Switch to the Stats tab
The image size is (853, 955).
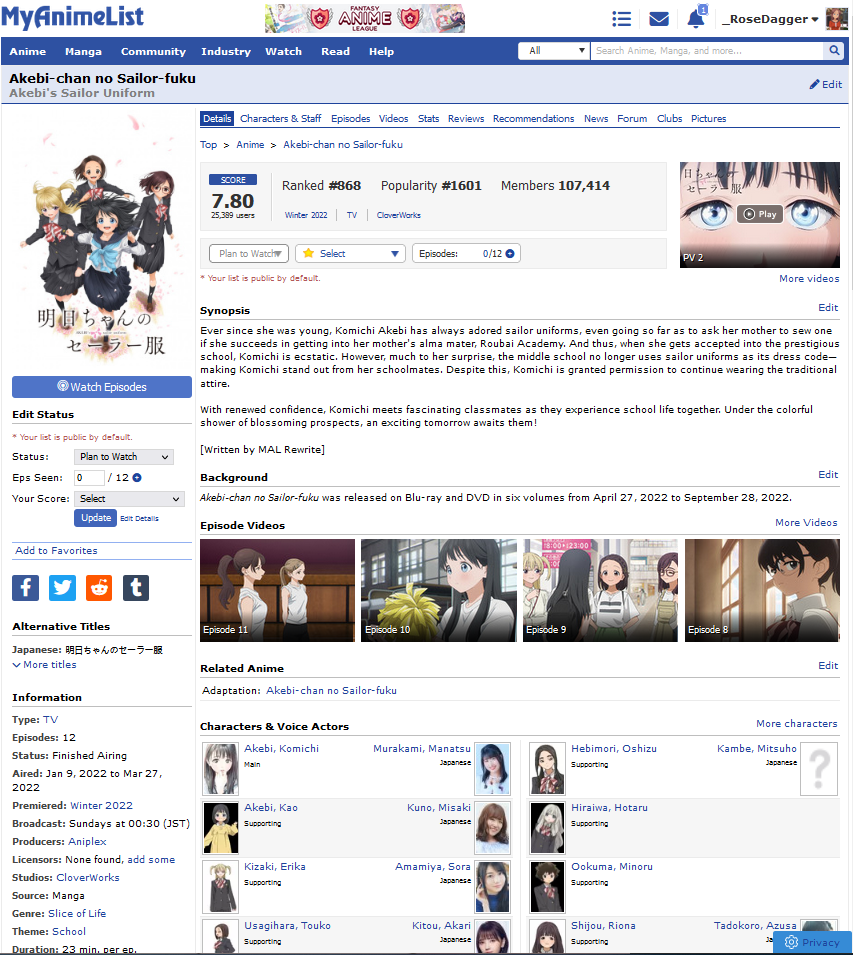click(429, 119)
